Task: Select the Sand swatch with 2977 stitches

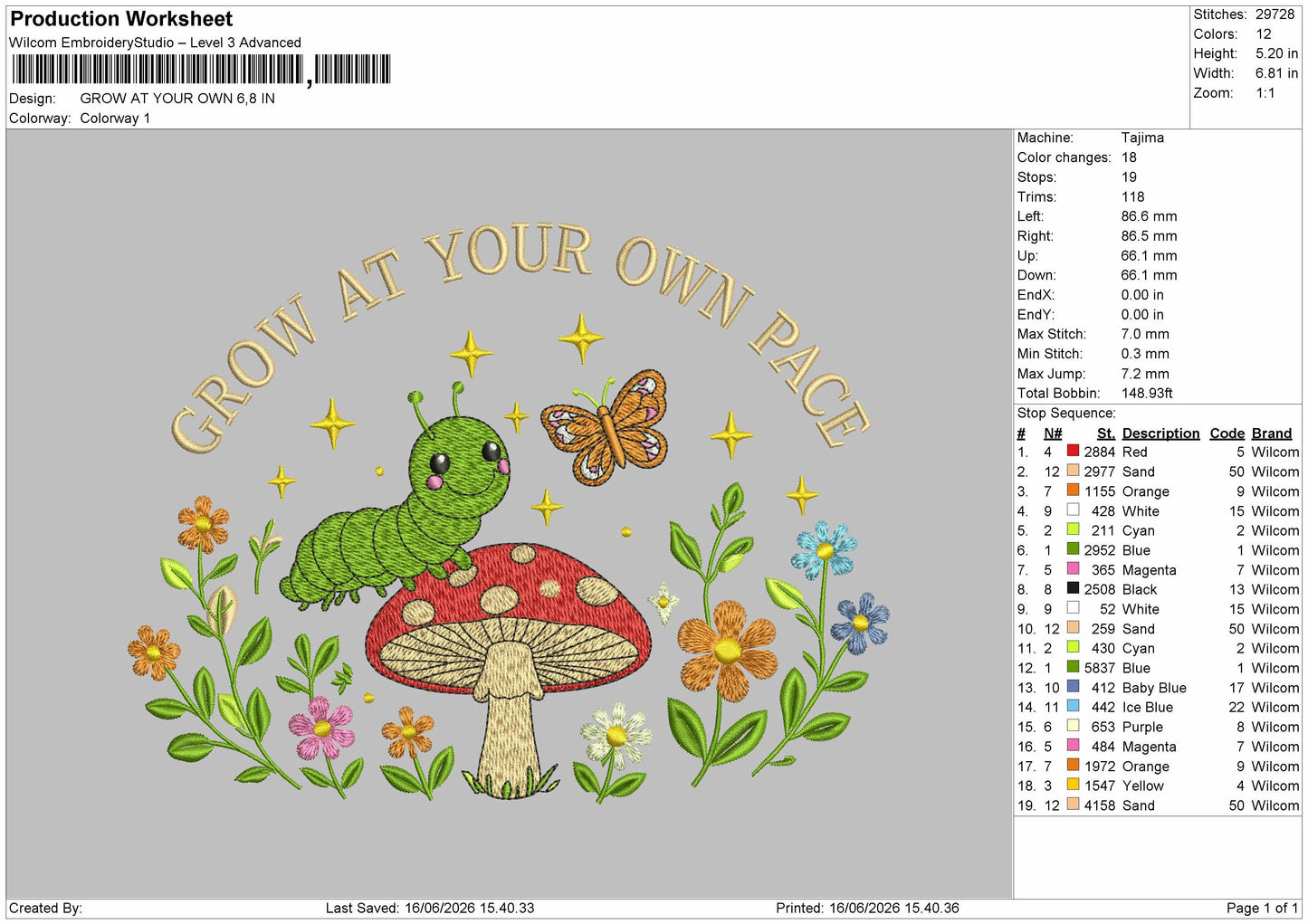Action: 1073,471
